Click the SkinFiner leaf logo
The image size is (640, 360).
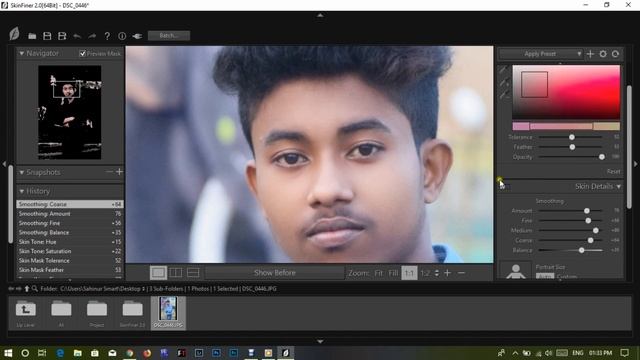tap(14, 34)
